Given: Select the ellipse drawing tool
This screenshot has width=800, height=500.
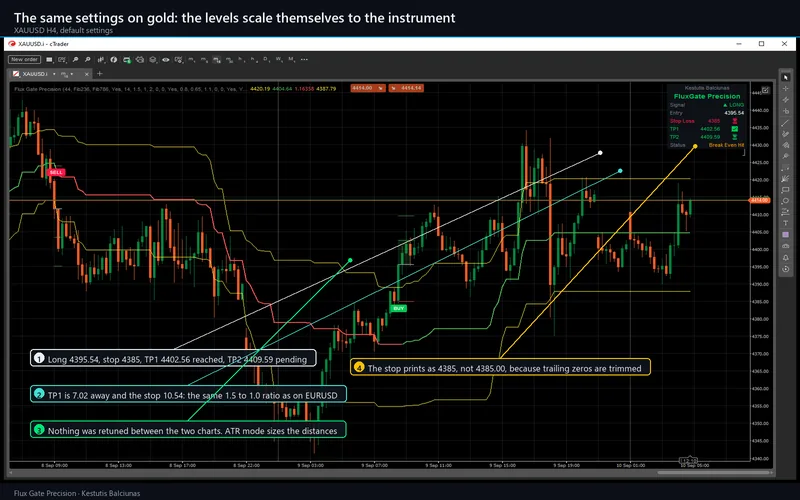Looking at the screenshot, I should [x=785, y=200].
